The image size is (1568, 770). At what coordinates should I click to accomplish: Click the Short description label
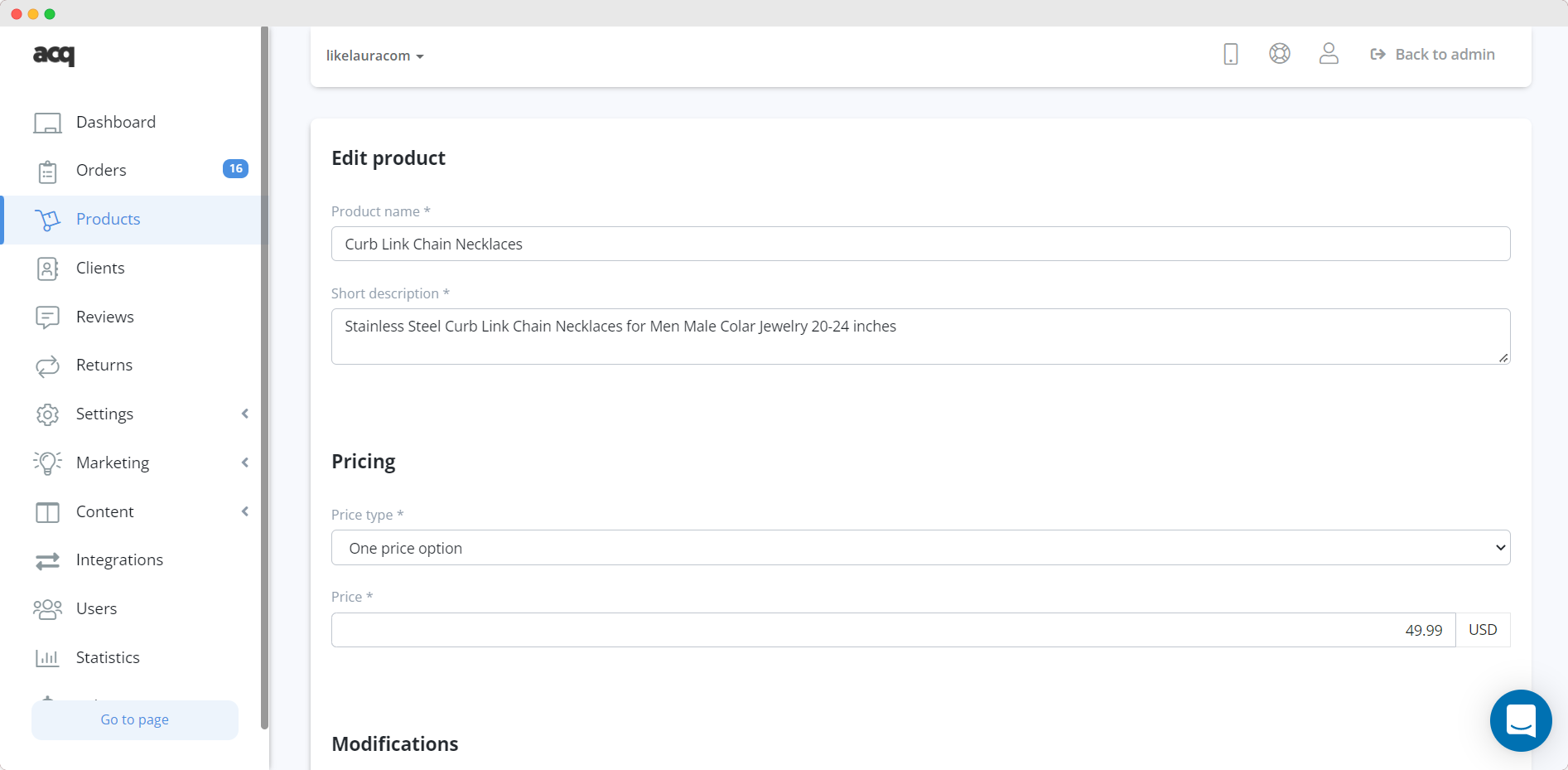(x=390, y=293)
